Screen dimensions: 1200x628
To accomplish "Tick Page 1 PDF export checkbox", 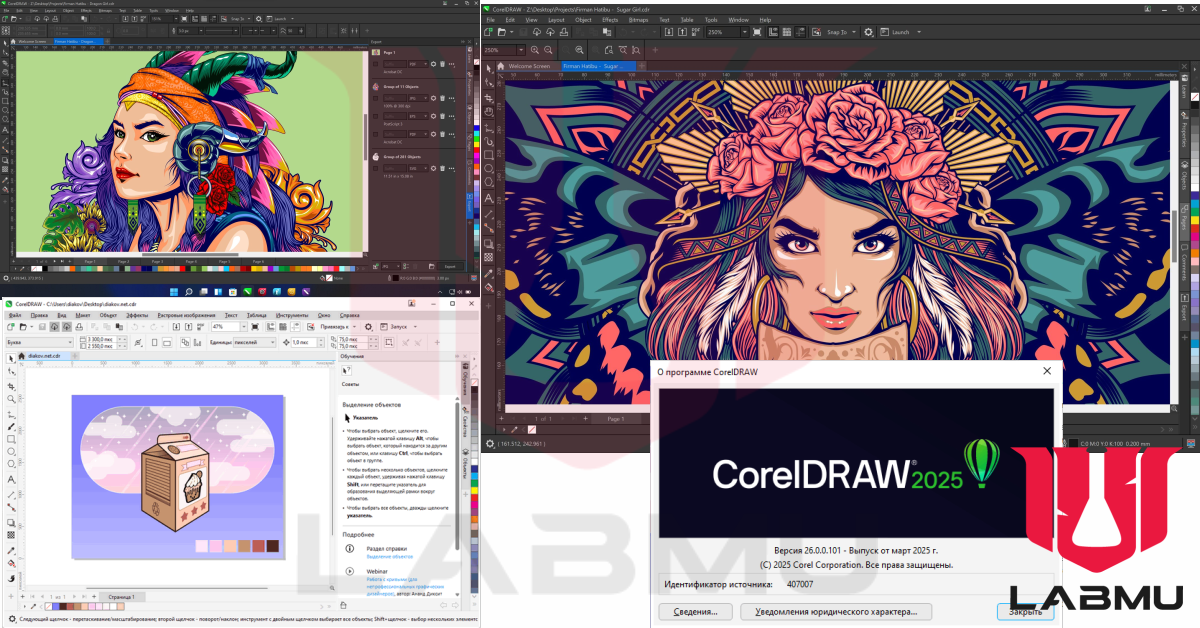I will click(x=375, y=64).
